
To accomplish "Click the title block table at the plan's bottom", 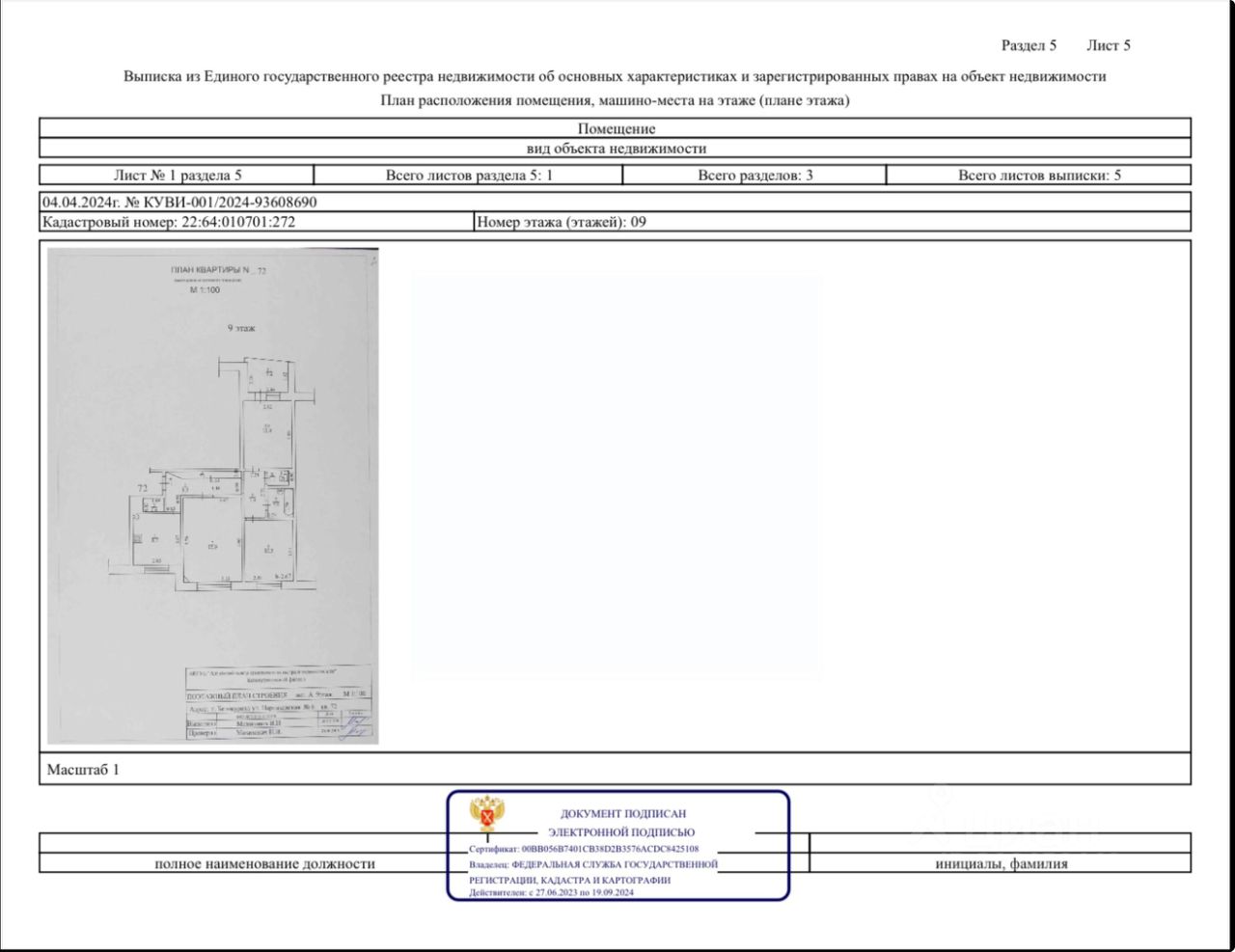I will point(277,703).
